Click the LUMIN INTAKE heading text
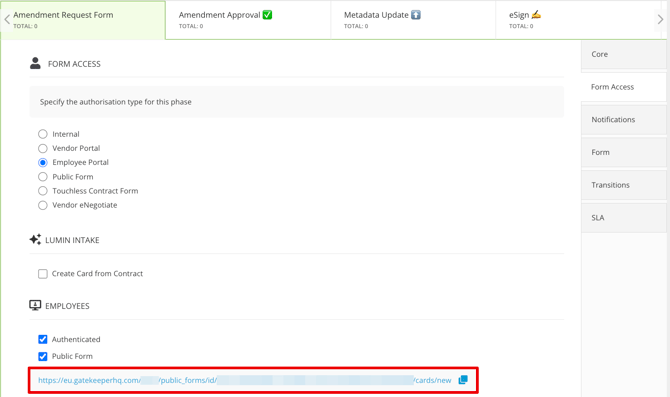This screenshot has width=670, height=397. 72,240
